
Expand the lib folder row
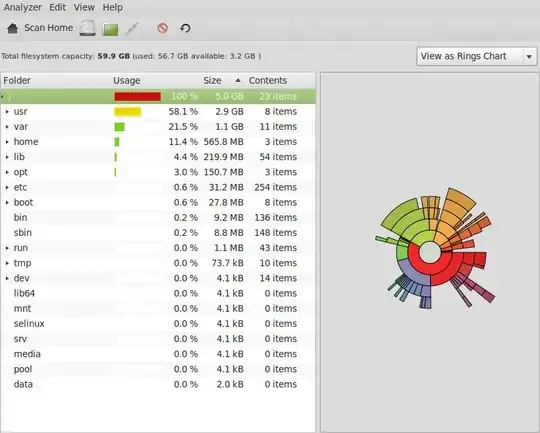click(7, 157)
